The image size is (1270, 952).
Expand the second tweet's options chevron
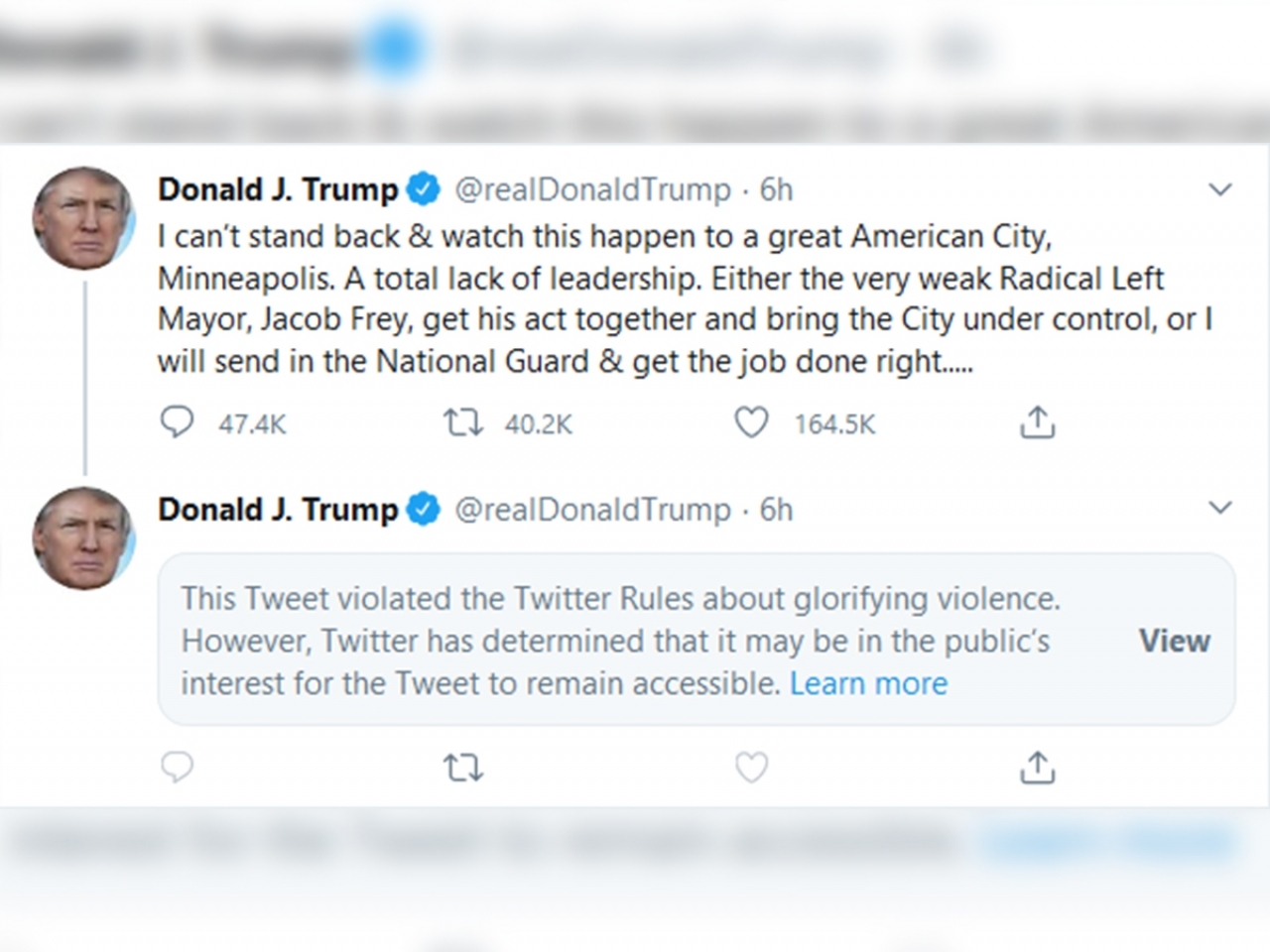[1219, 509]
